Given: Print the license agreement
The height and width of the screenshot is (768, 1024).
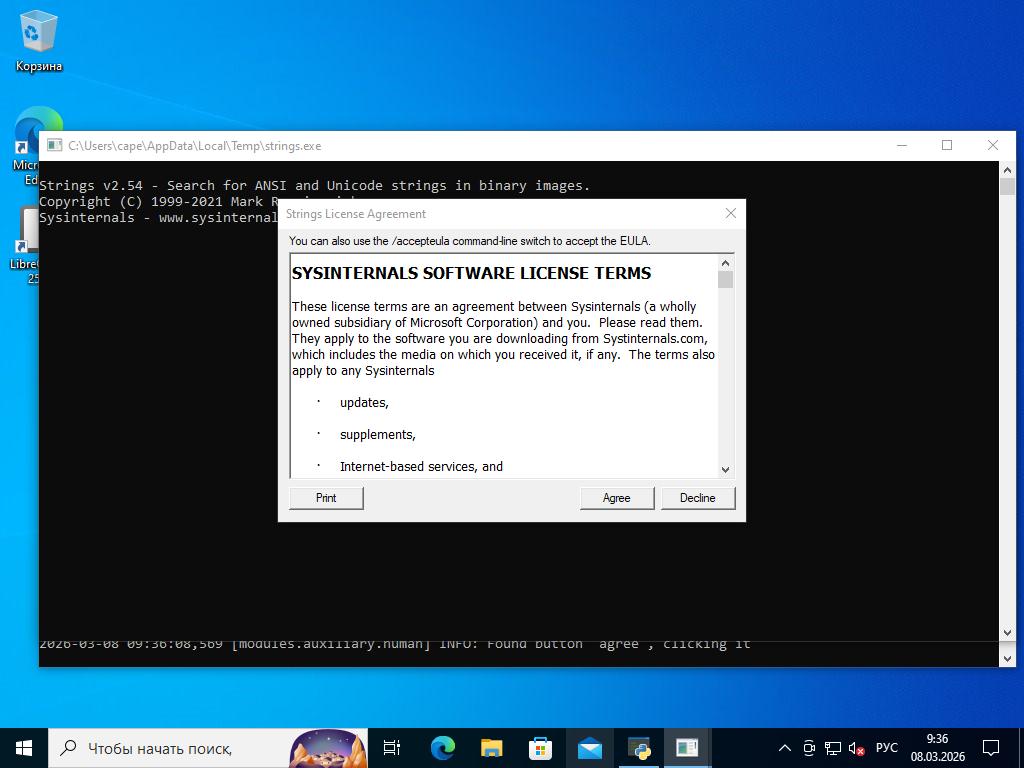Looking at the screenshot, I should 326,498.
